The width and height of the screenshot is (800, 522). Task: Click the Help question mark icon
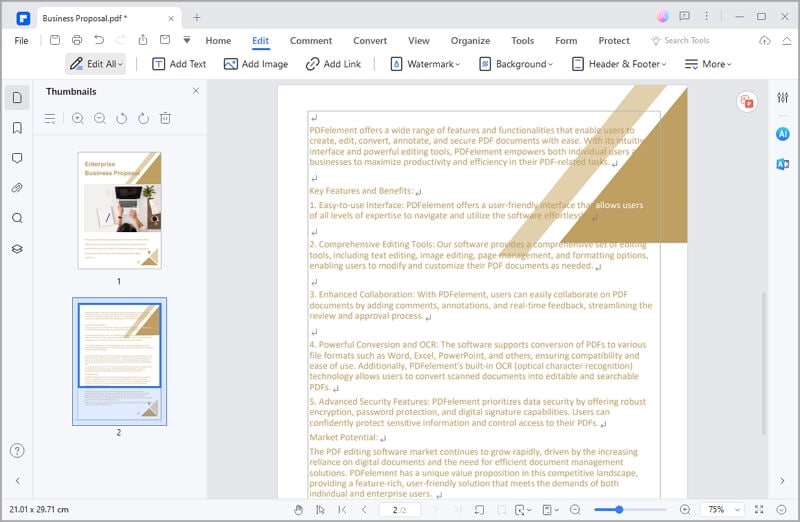pos(17,451)
